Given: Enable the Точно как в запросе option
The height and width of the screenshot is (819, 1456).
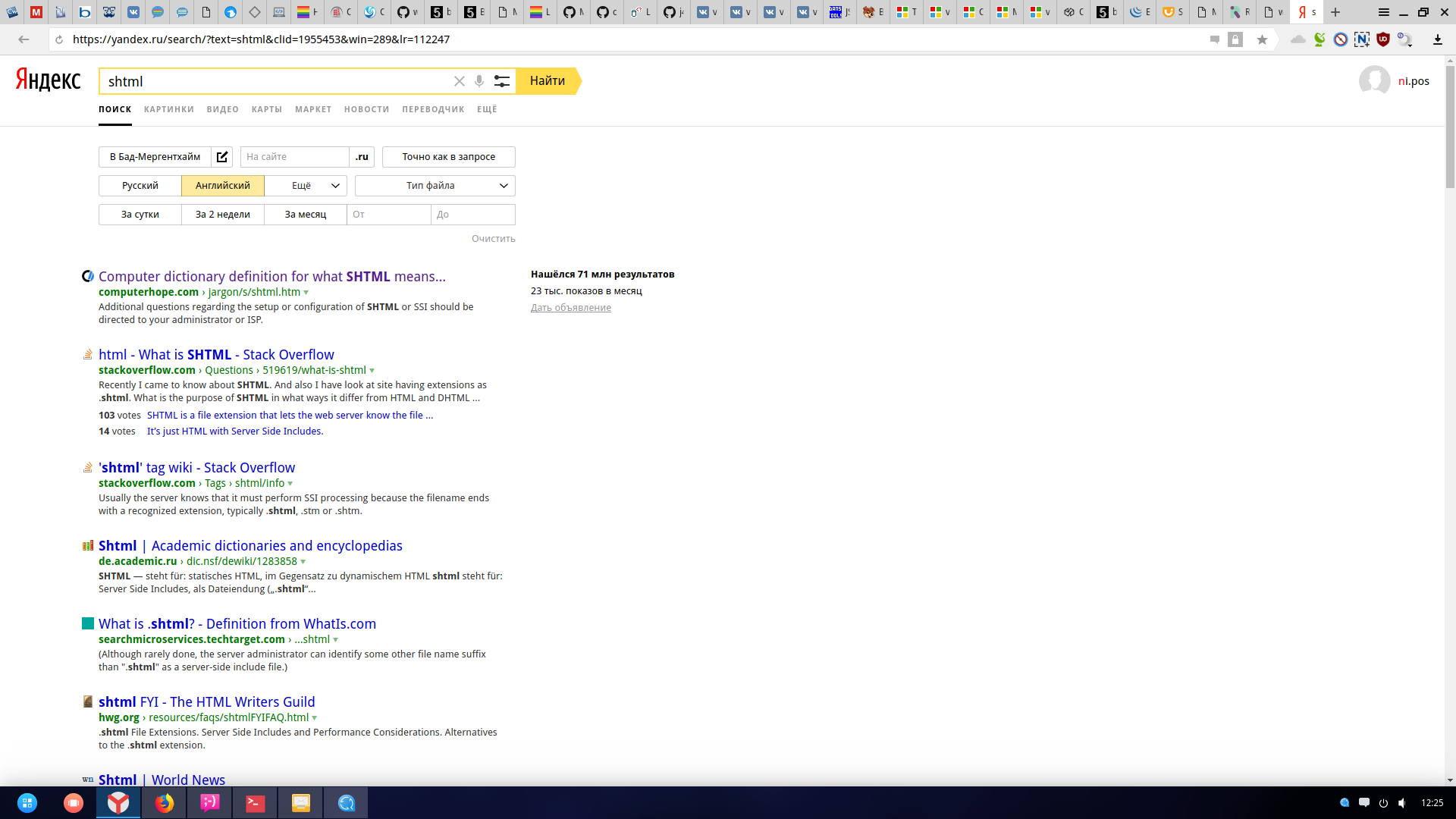Looking at the screenshot, I should (448, 157).
